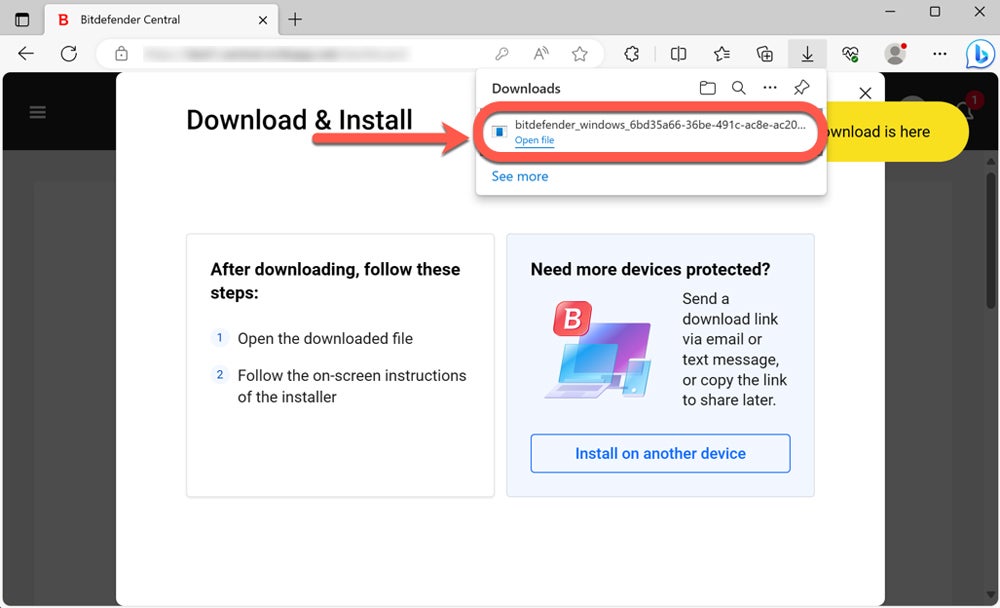The width and height of the screenshot is (1000, 608).
Task: Open Collections from the toolbar
Action: [762, 54]
